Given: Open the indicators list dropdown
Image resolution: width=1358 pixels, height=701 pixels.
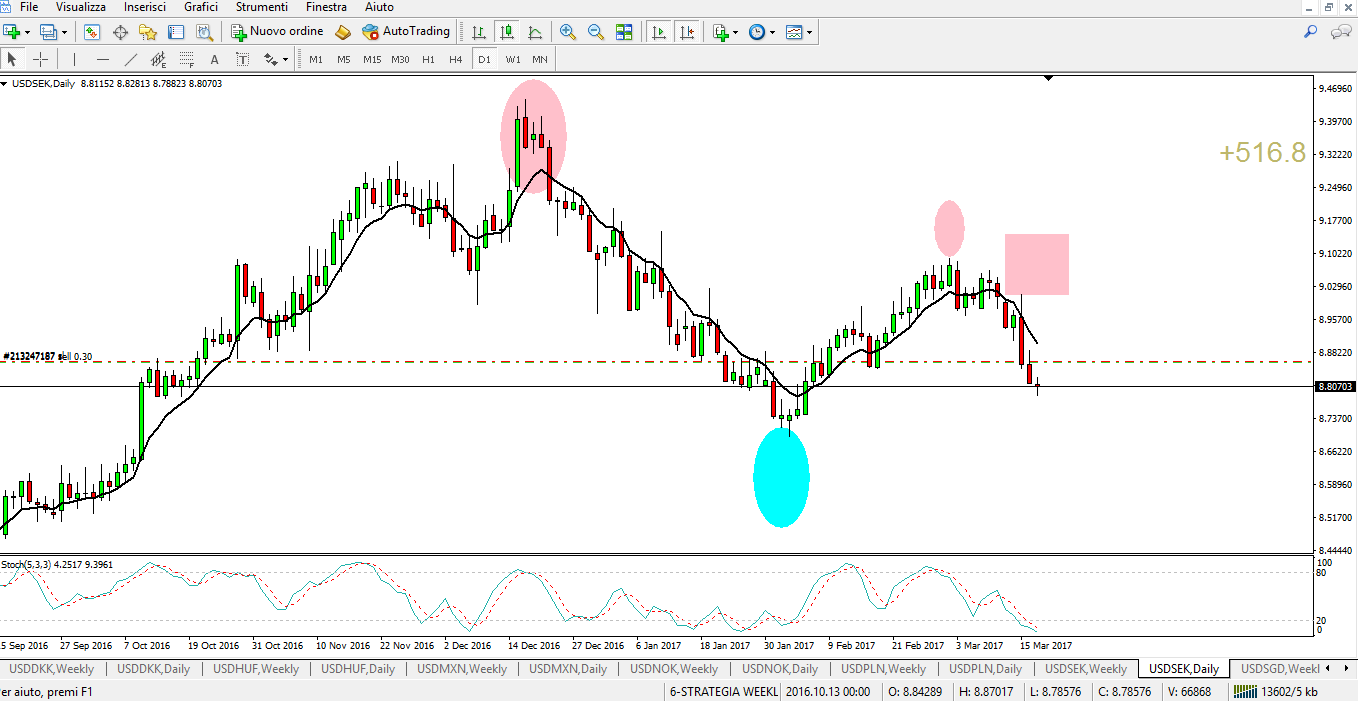Looking at the screenshot, I should [x=725, y=32].
